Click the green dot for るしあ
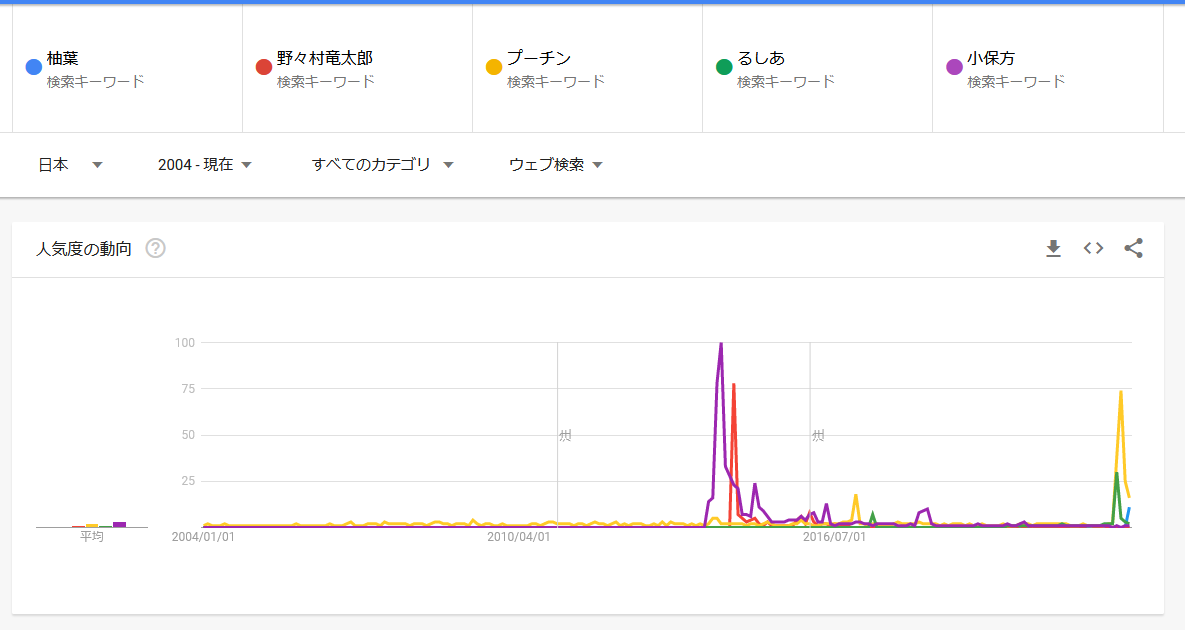The height and width of the screenshot is (630, 1185). point(724,67)
